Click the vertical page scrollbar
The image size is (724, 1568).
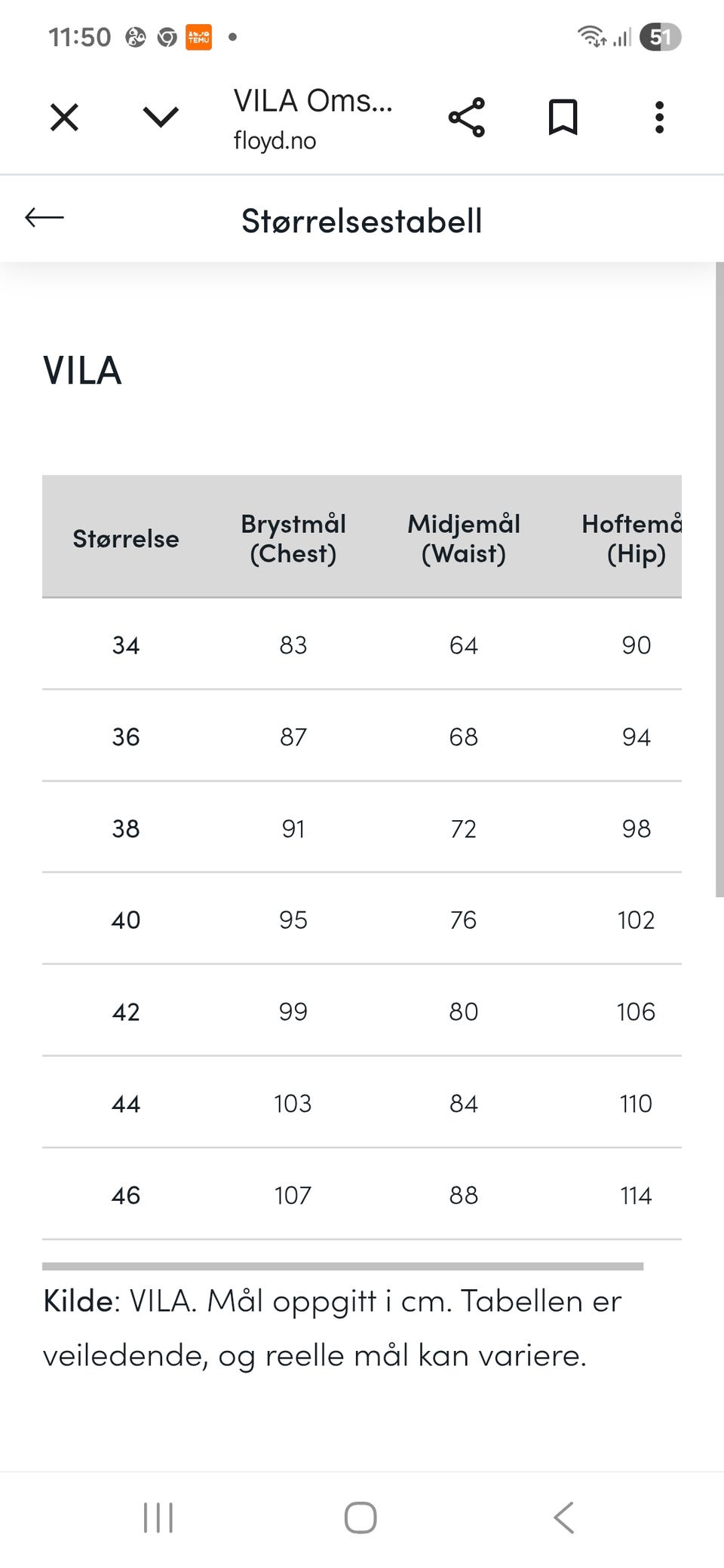coord(719,579)
